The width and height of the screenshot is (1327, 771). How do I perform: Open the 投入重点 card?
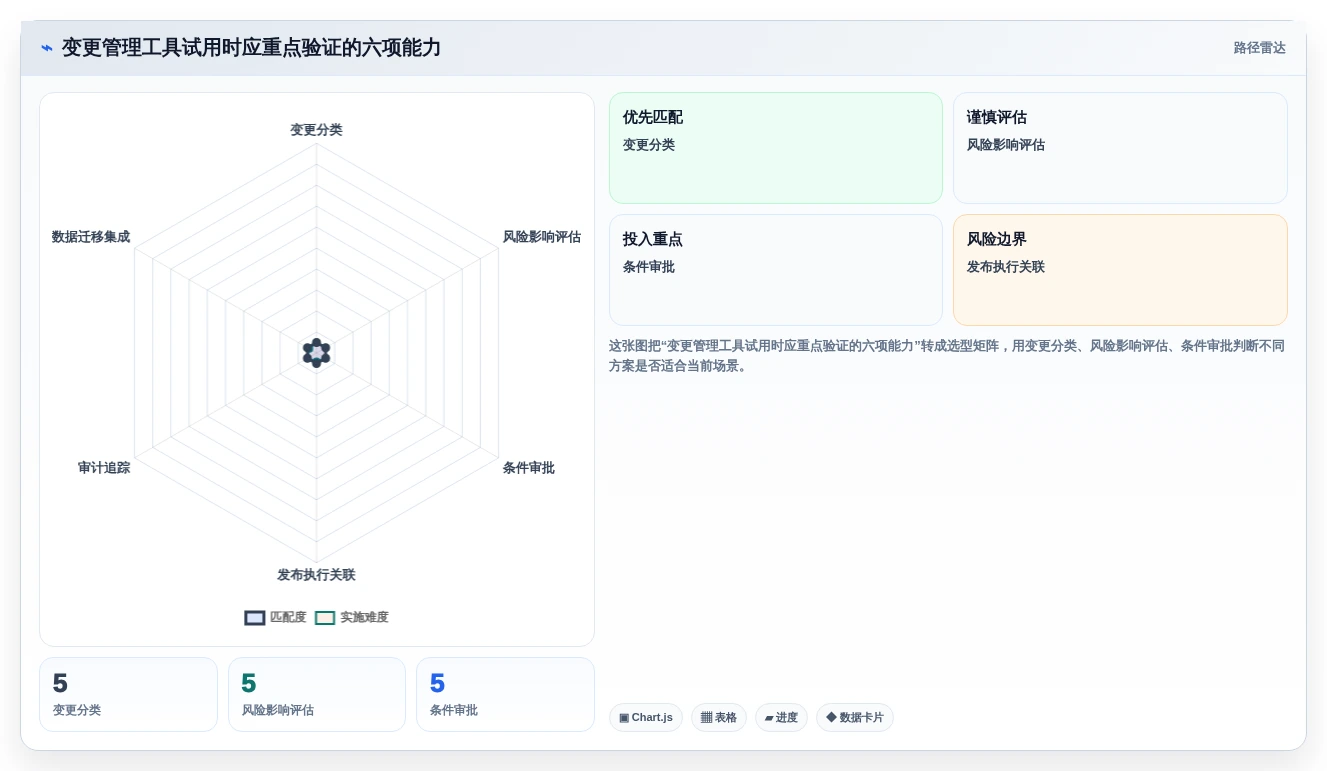click(776, 270)
